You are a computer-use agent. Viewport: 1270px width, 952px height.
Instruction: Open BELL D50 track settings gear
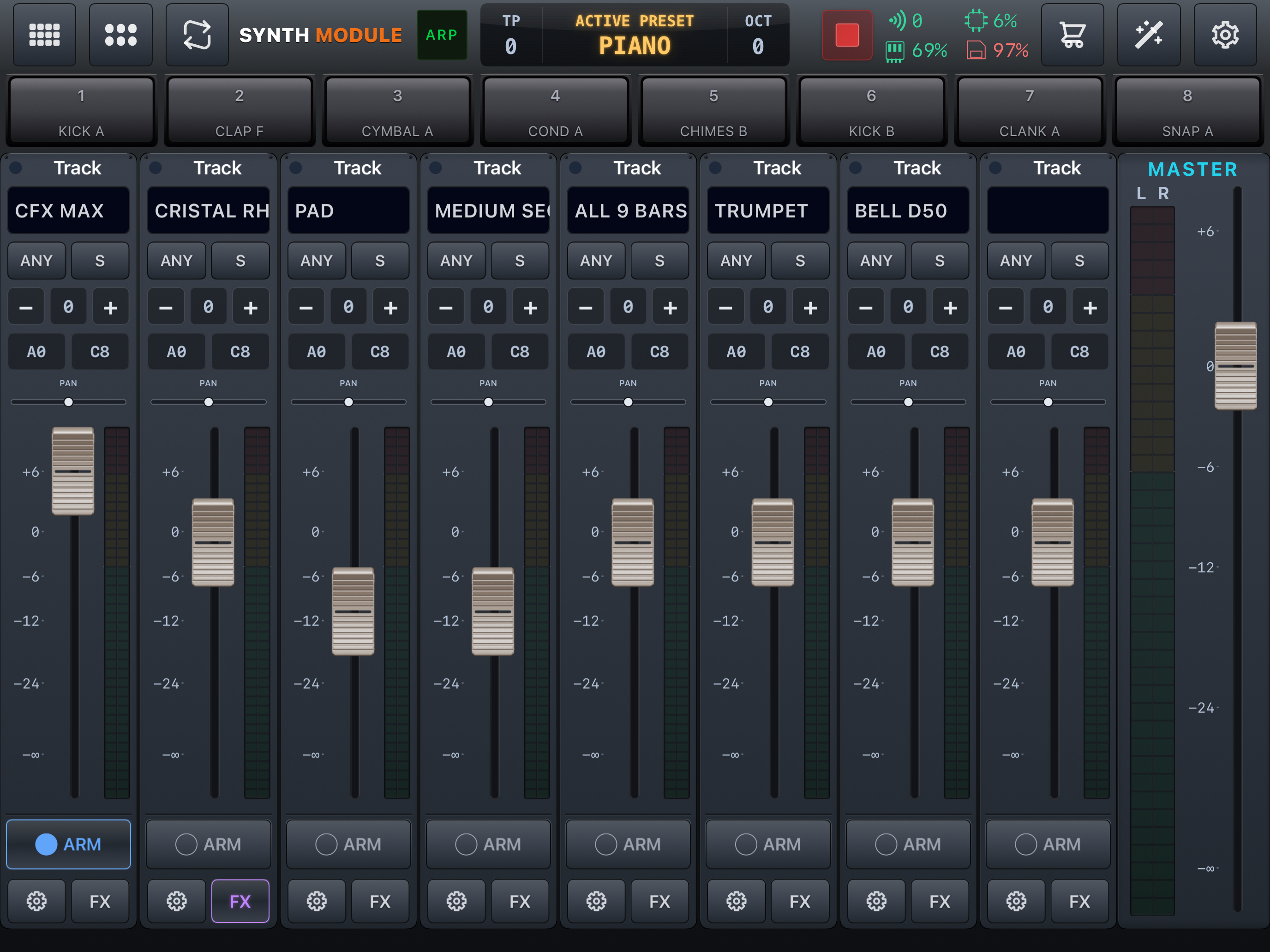[876, 901]
